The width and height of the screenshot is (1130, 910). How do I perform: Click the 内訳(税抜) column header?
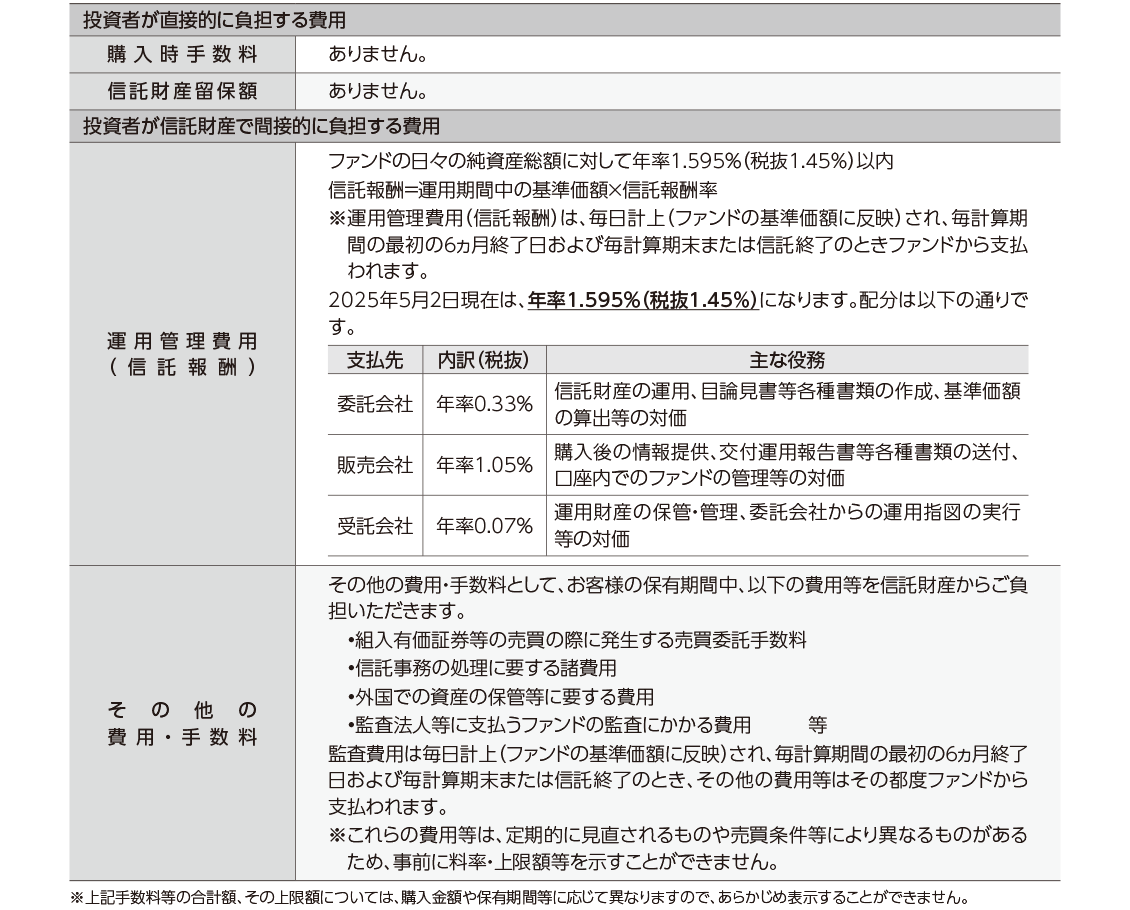(484, 361)
